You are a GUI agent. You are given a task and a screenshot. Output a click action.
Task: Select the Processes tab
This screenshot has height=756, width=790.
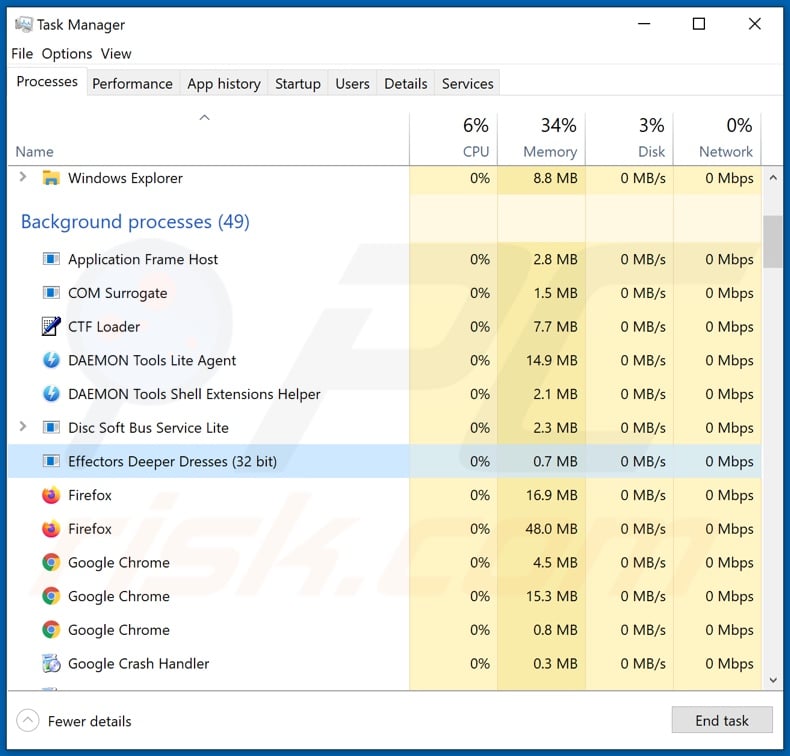[x=47, y=82]
